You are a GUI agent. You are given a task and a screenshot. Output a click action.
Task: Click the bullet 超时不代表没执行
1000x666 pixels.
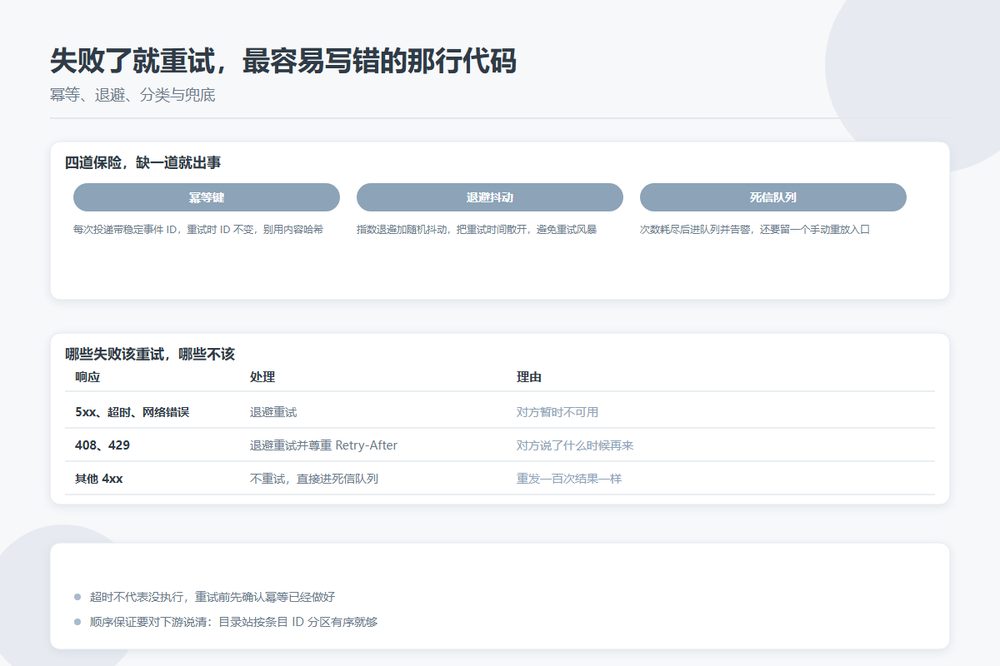(212, 597)
